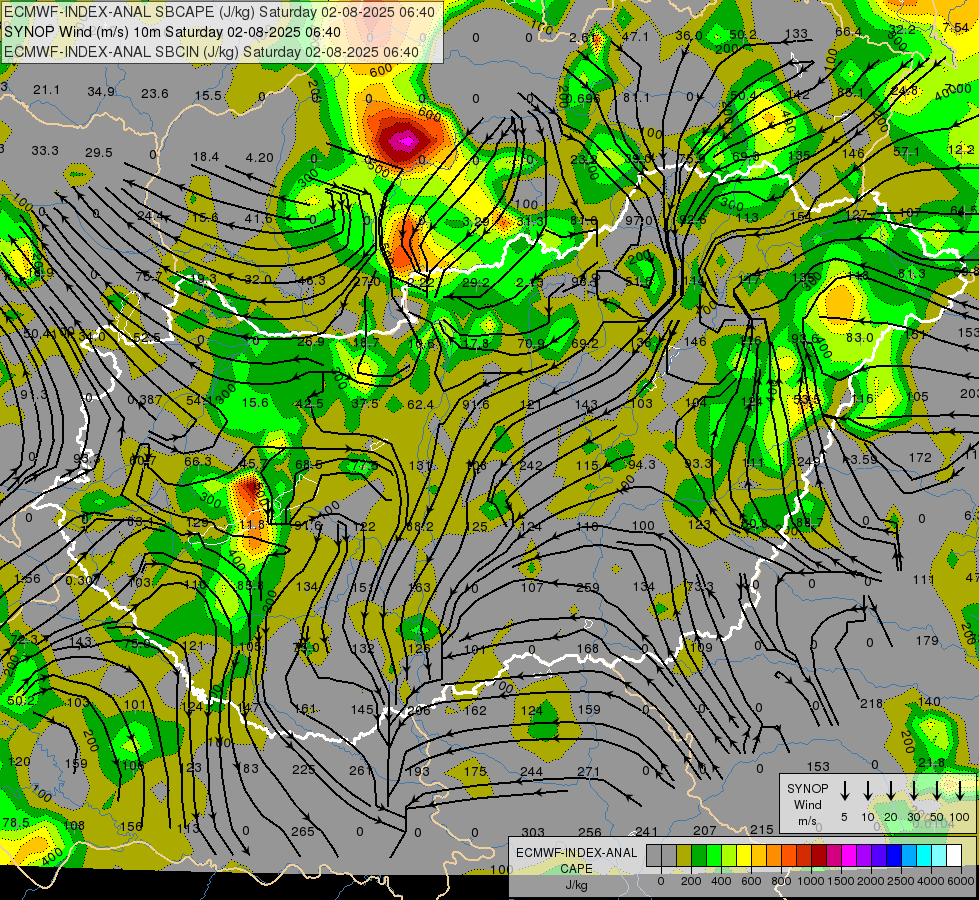
Task: Pick the dark red swatch after the 1000 tick
Action: point(819,856)
